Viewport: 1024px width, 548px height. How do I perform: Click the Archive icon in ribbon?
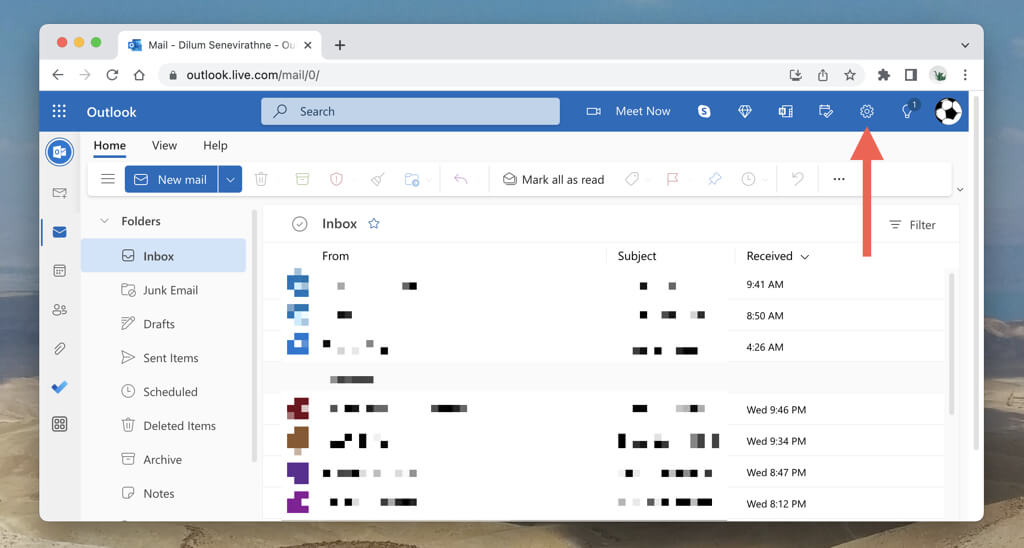302,179
